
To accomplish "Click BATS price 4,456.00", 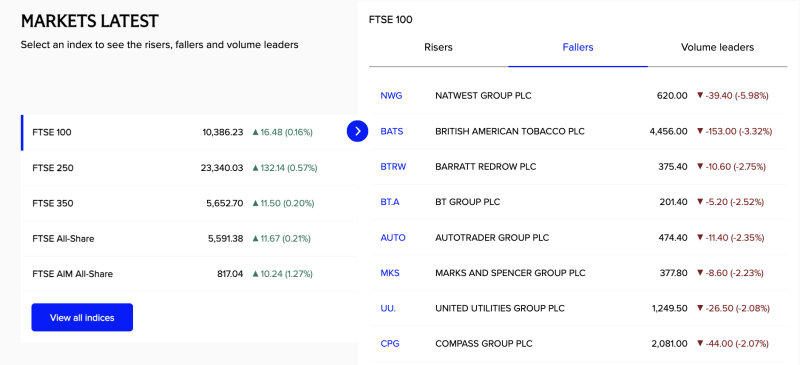I will (668, 131).
